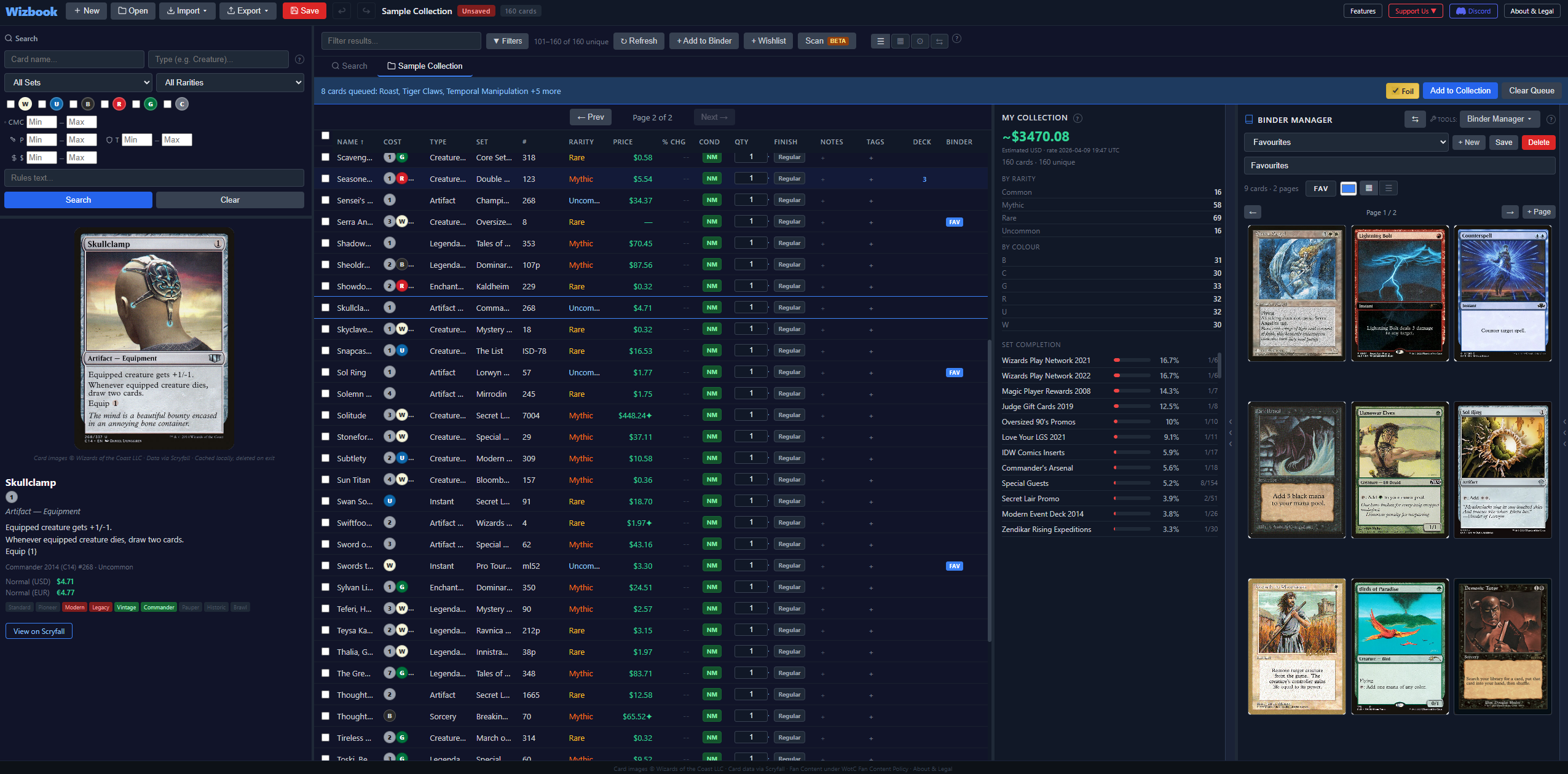The width and height of the screenshot is (1568, 774).
Task: Open the All Rarities dropdown
Action: click(230, 82)
